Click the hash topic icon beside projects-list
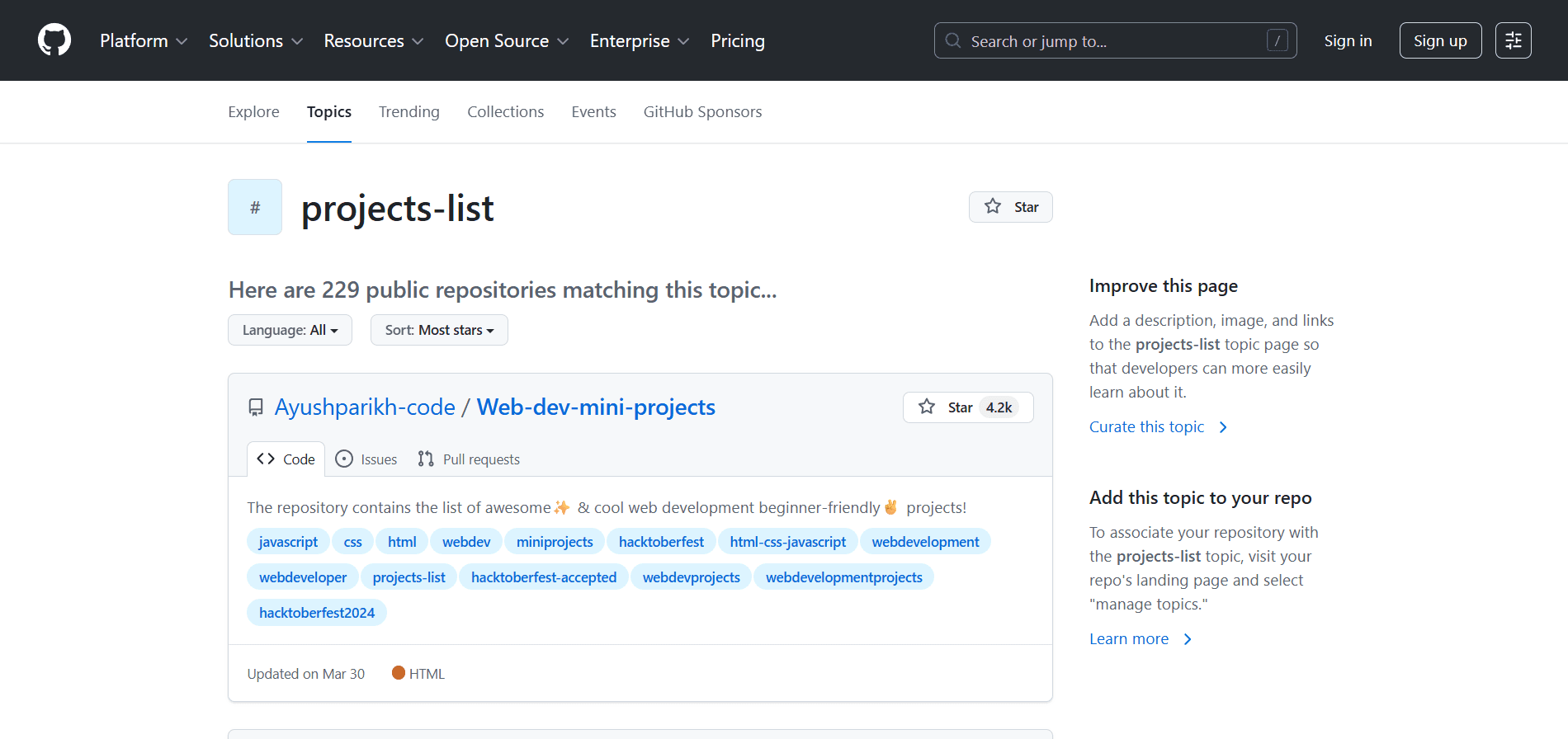 pos(255,207)
